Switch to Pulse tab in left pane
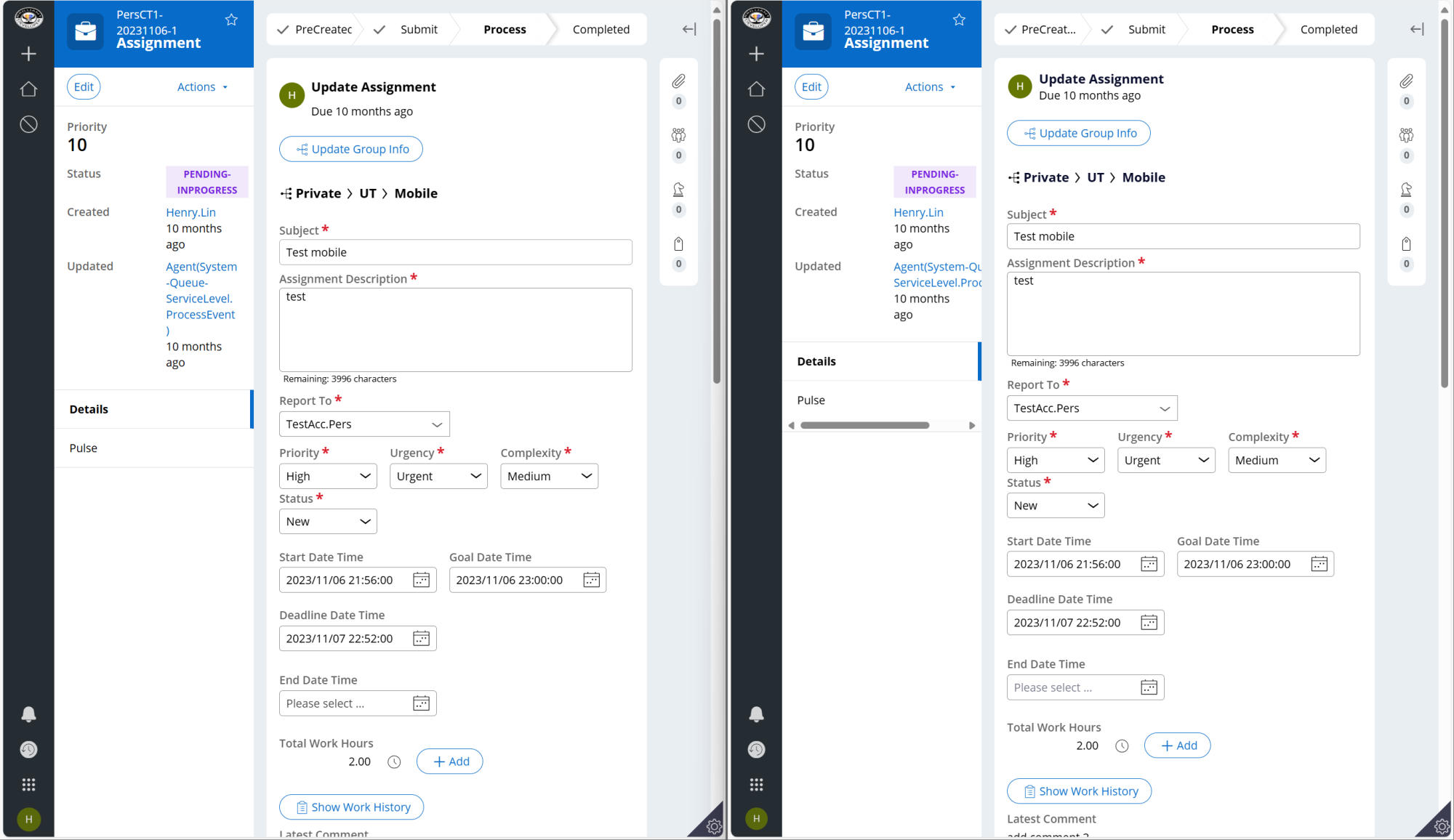 pyautogui.click(x=84, y=448)
